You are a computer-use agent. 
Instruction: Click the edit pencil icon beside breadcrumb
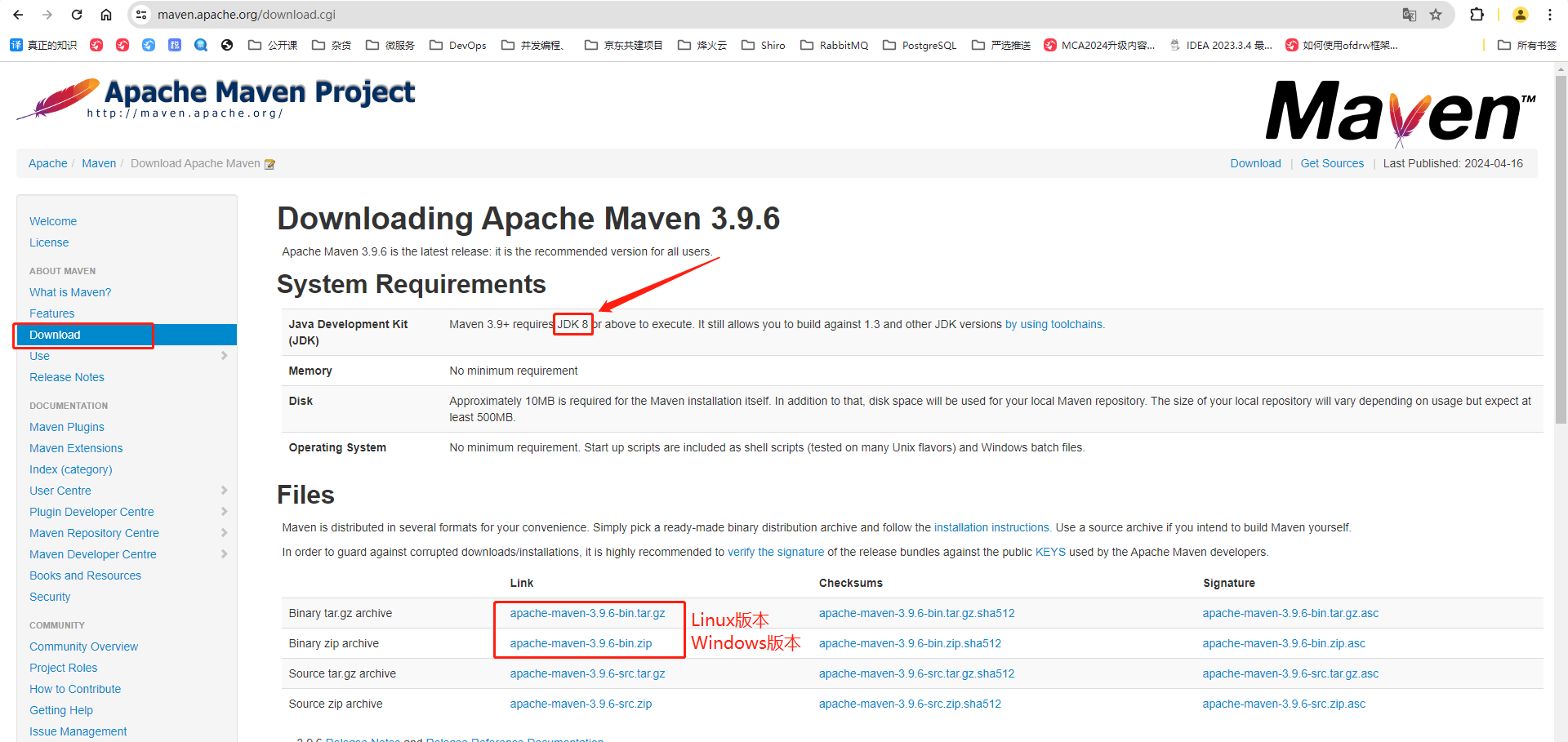pos(270,163)
